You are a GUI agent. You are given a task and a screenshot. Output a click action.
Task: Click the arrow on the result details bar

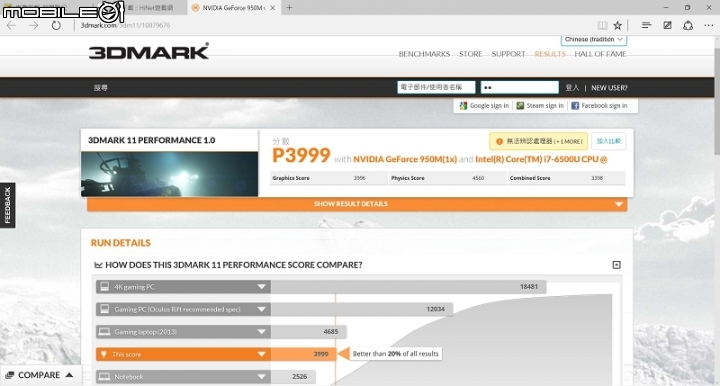tap(619, 204)
